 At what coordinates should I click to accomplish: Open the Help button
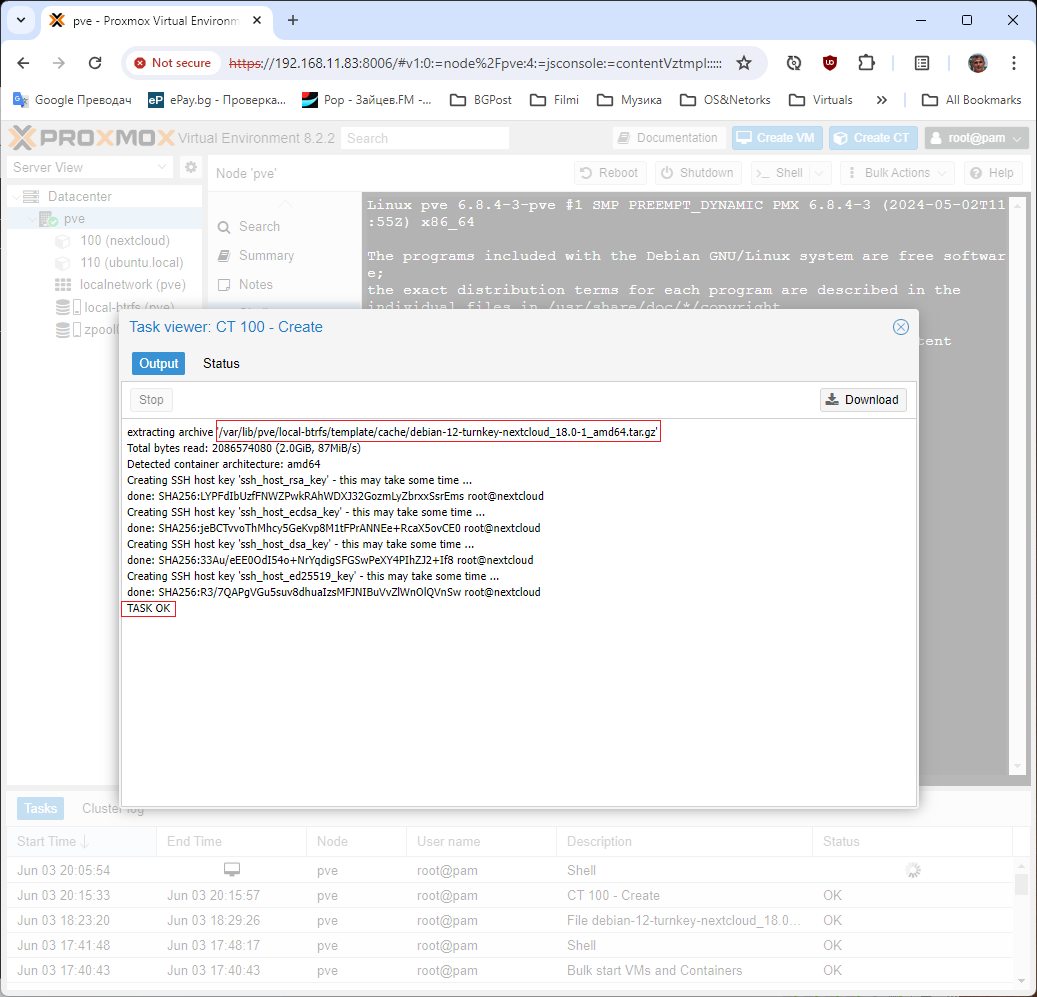pyautogui.click(x=993, y=173)
